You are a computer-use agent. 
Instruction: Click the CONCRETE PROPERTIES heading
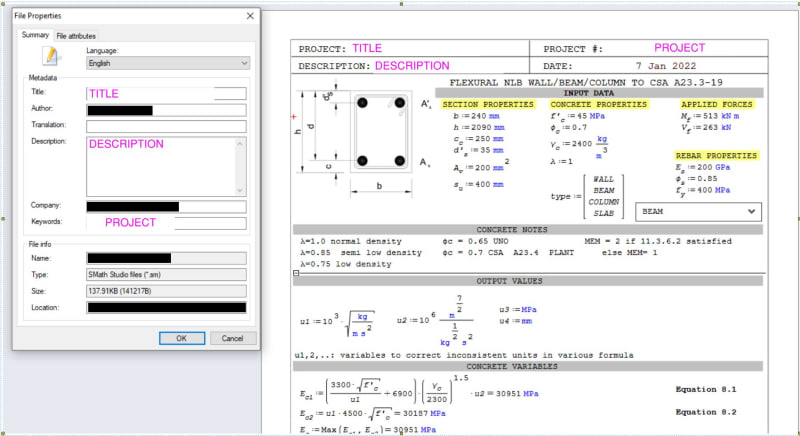tap(598, 104)
